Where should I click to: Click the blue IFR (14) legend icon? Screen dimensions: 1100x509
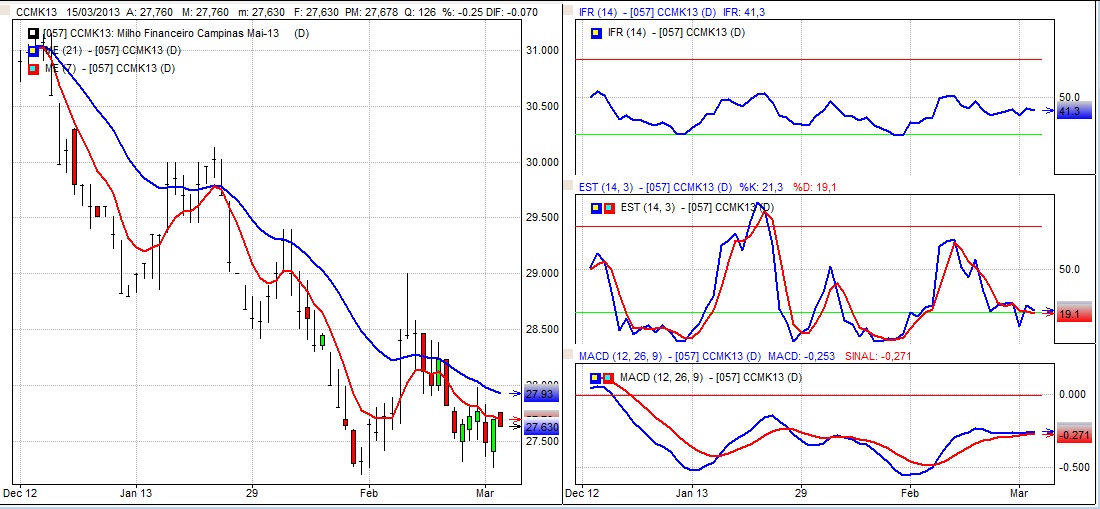click(596, 33)
